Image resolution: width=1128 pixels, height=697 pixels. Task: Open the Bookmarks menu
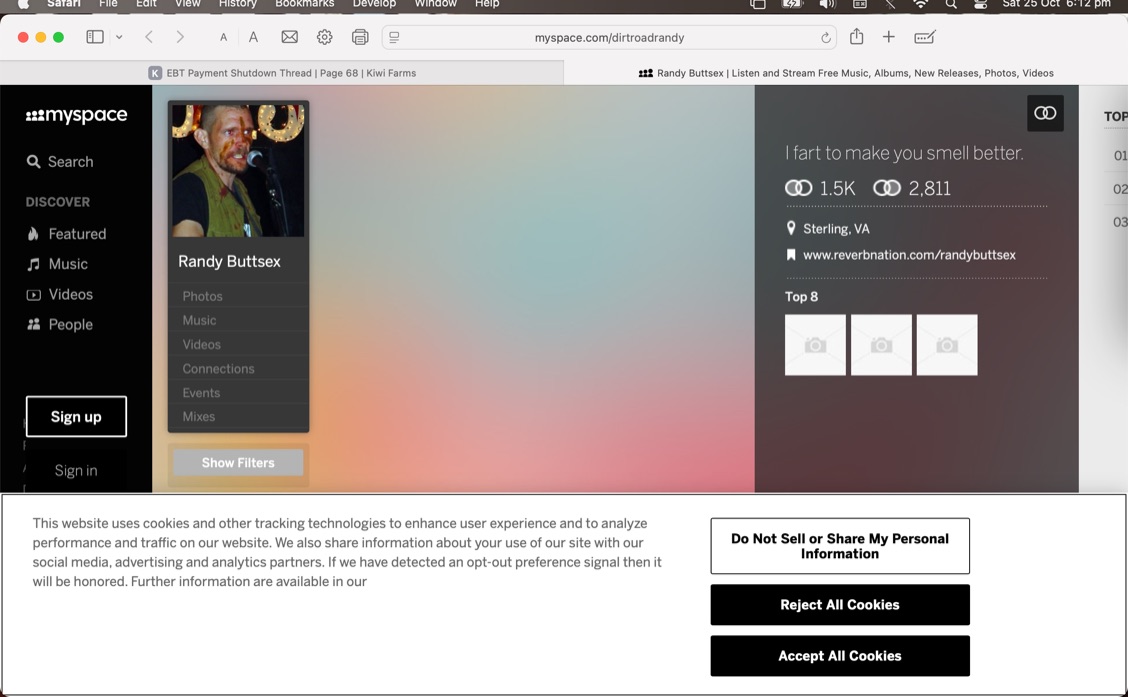304,4
